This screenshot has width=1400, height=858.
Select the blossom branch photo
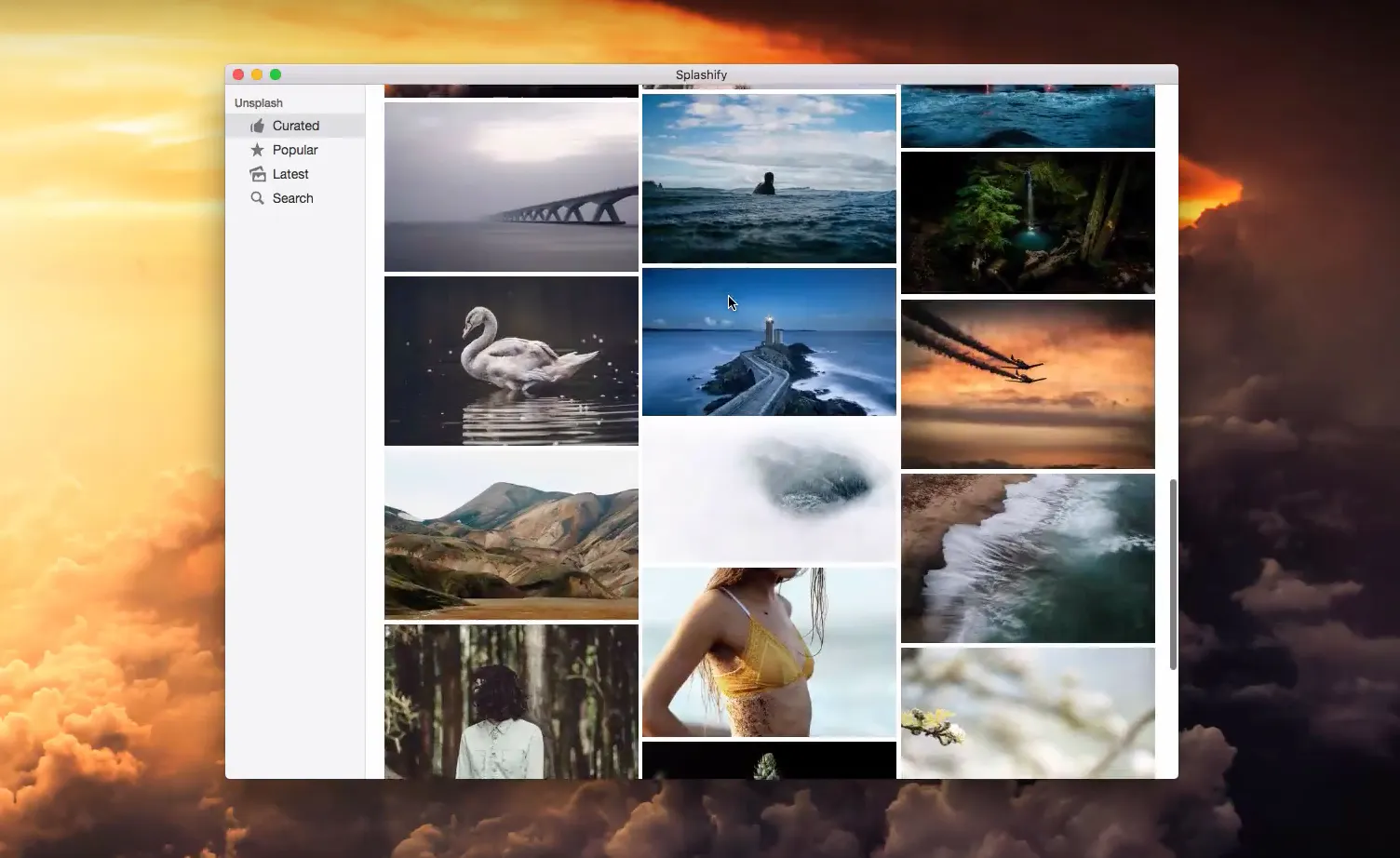coord(1028,713)
